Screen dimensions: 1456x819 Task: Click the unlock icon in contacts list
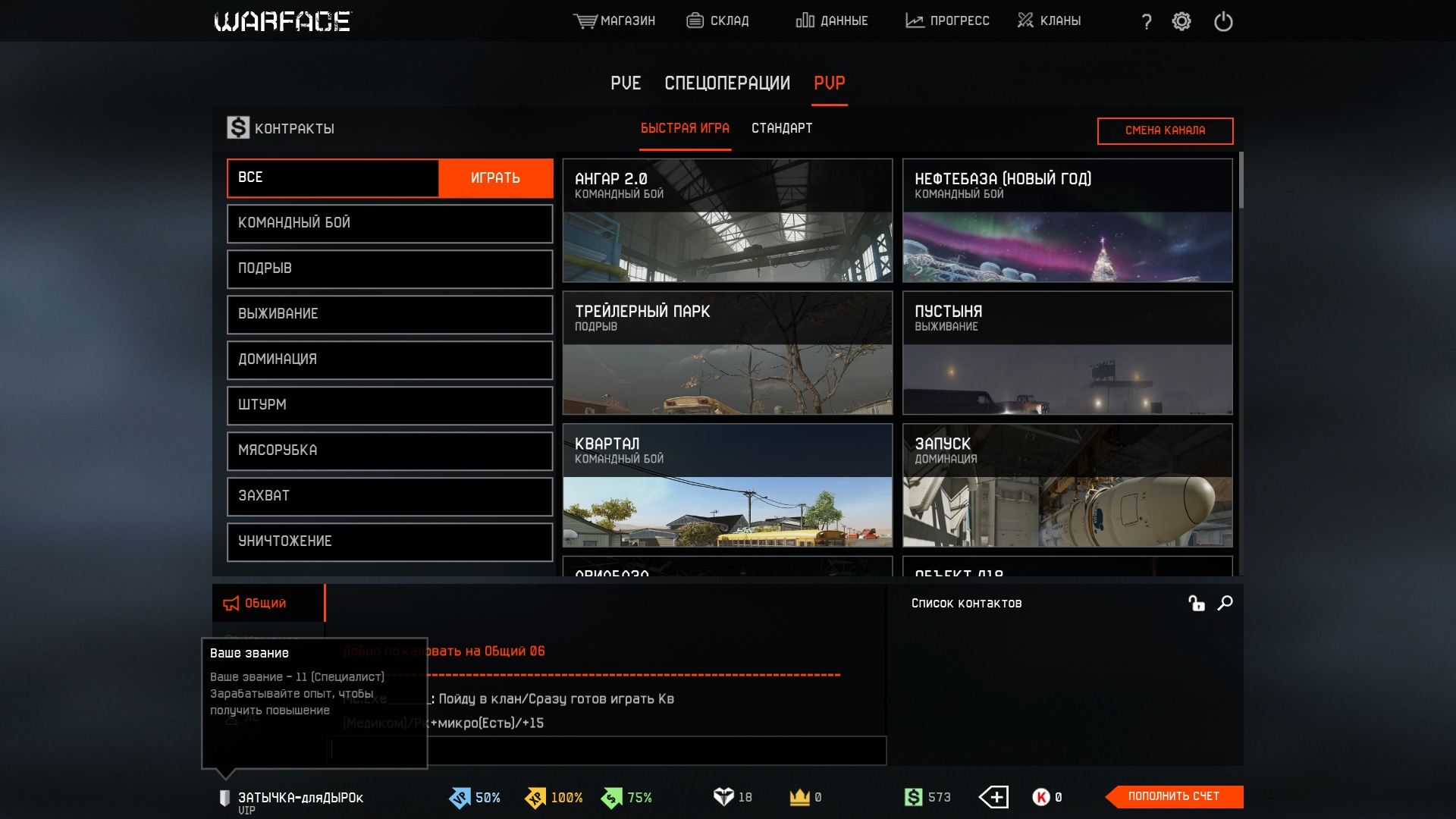[1196, 603]
